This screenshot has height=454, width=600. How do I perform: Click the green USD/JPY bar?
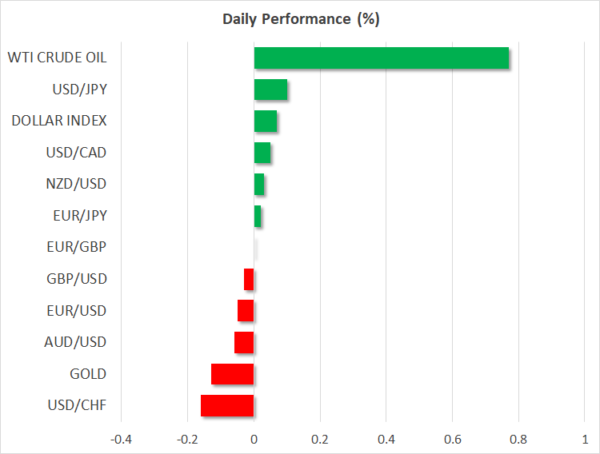271,90
